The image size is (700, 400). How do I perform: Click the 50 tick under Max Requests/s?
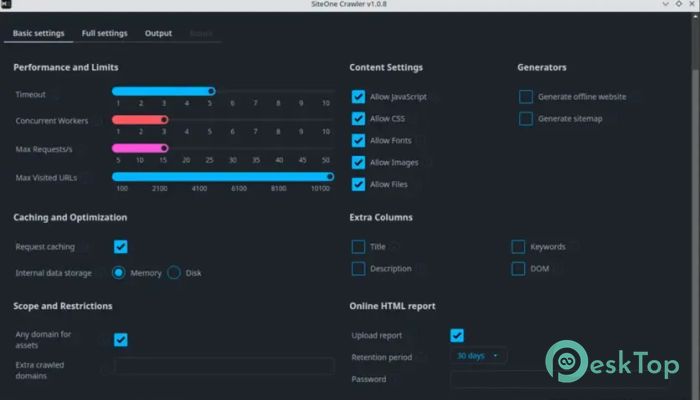pyautogui.click(x=325, y=160)
